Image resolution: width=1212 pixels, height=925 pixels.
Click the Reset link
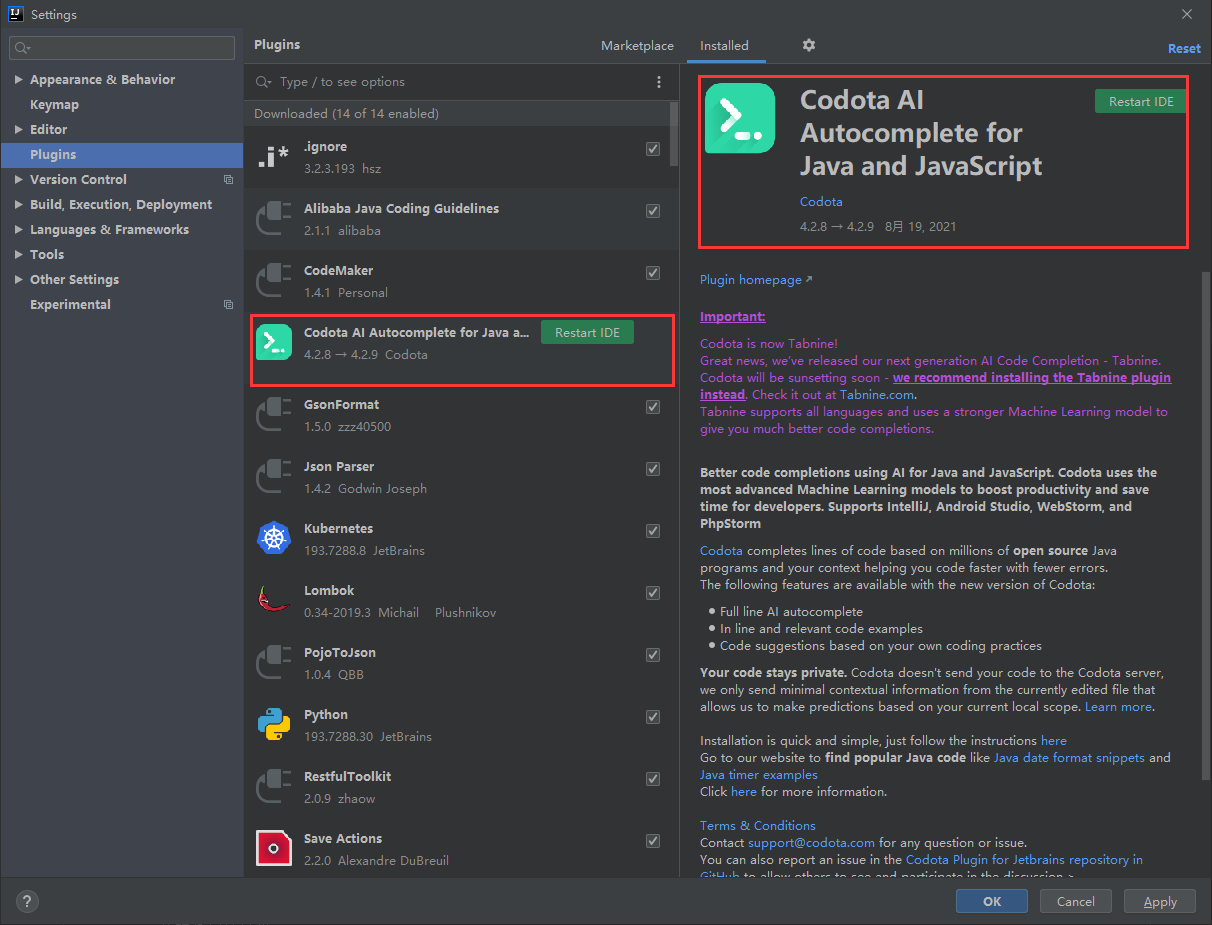click(1184, 48)
